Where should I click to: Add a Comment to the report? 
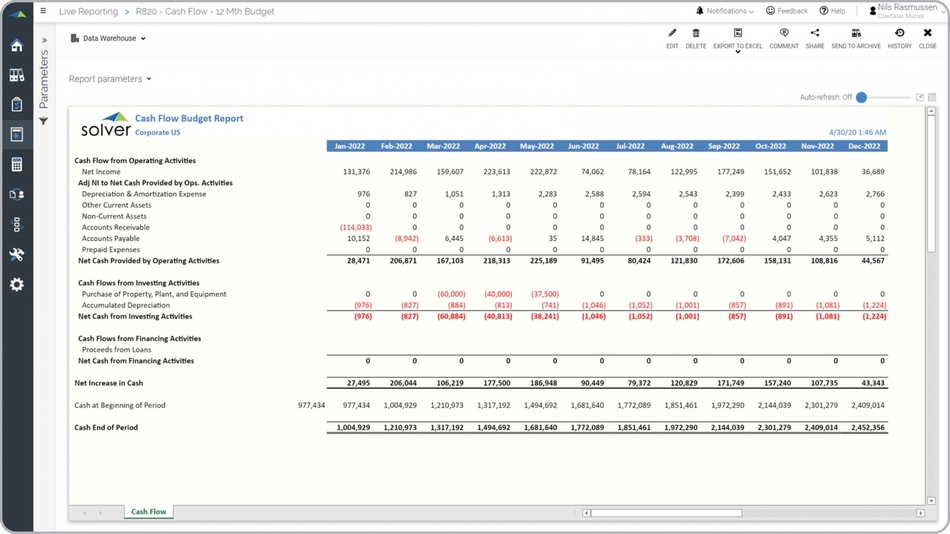[x=783, y=38]
